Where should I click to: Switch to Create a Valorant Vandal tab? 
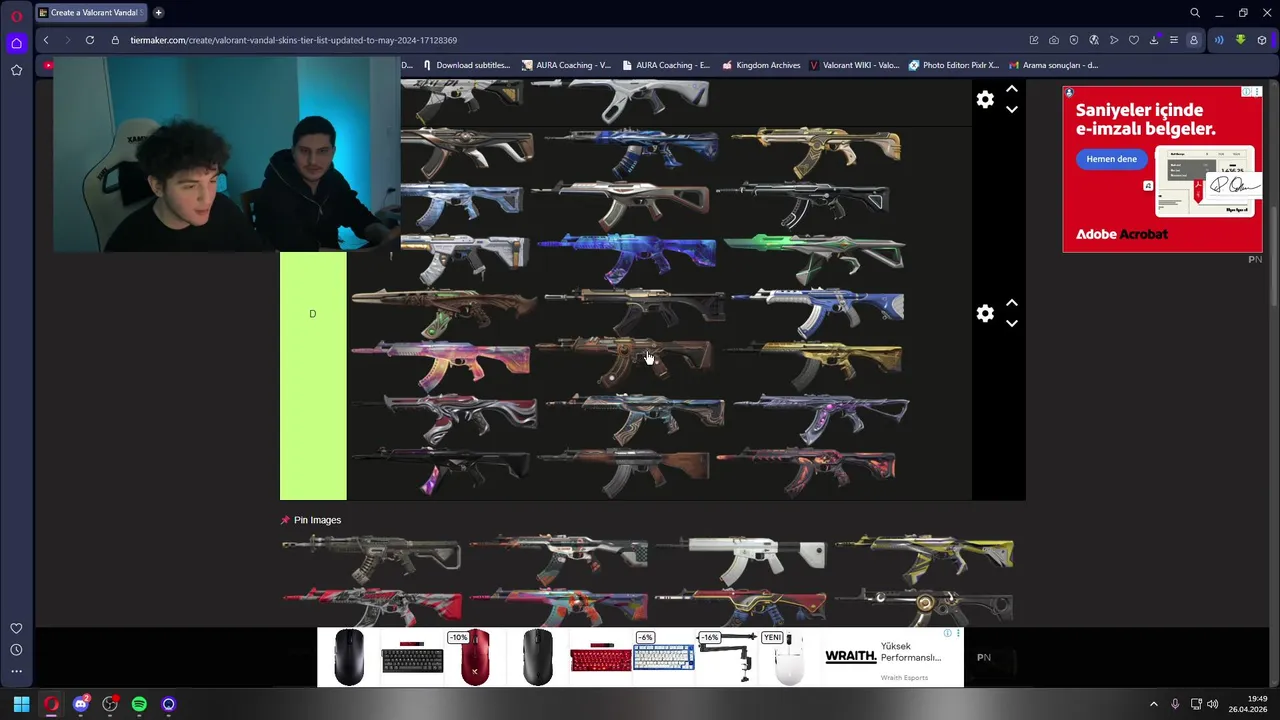[x=90, y=13]
